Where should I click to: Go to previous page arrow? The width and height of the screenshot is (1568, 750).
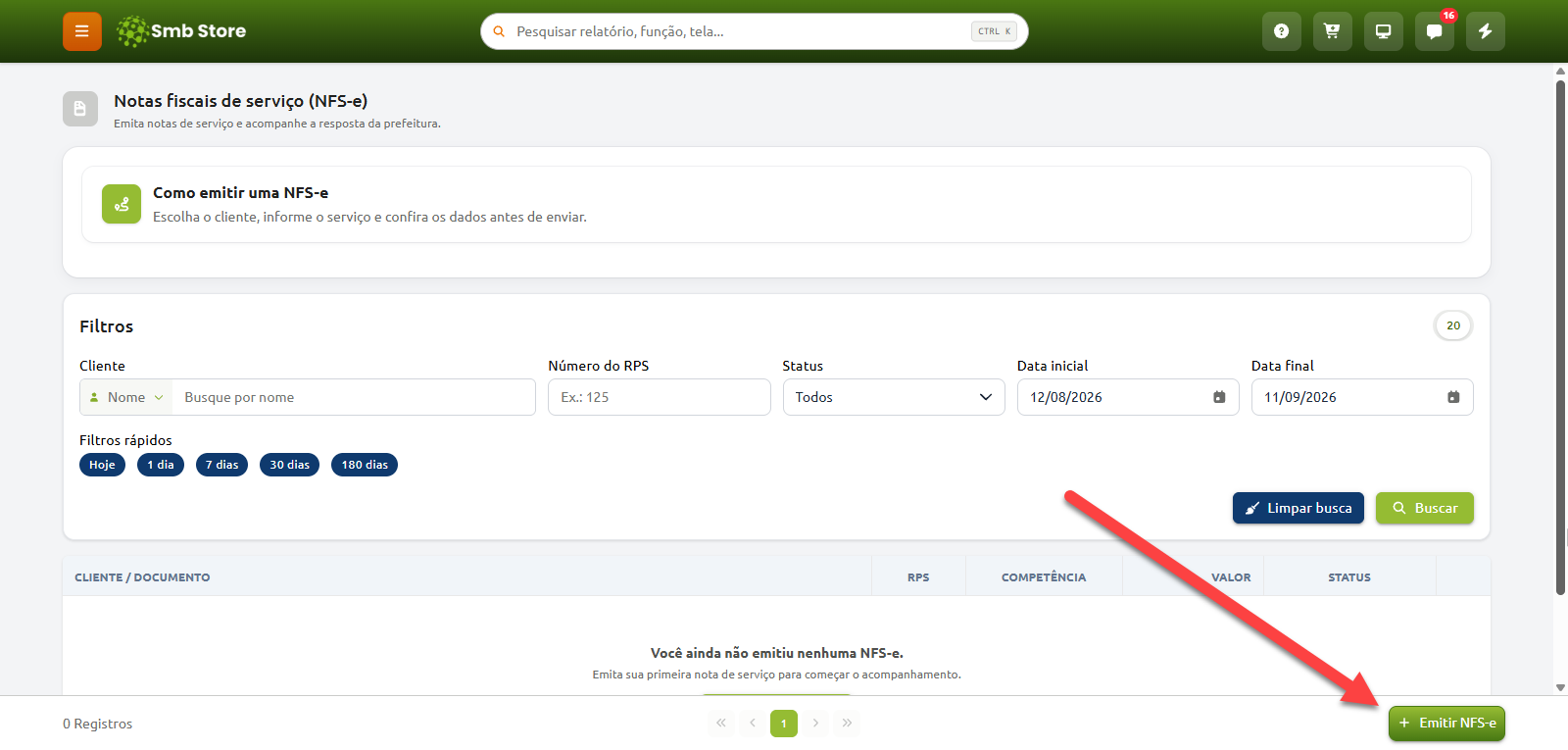(753, 724)
